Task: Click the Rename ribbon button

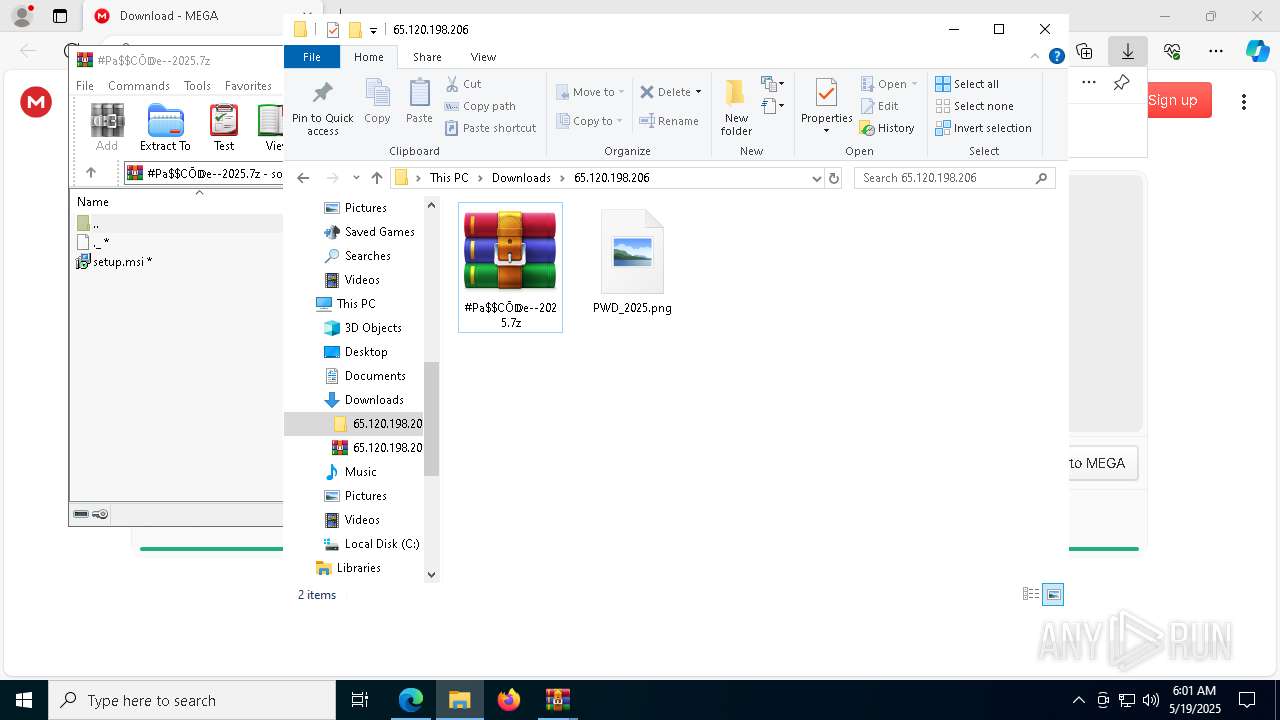Action: tap(669, 121)
